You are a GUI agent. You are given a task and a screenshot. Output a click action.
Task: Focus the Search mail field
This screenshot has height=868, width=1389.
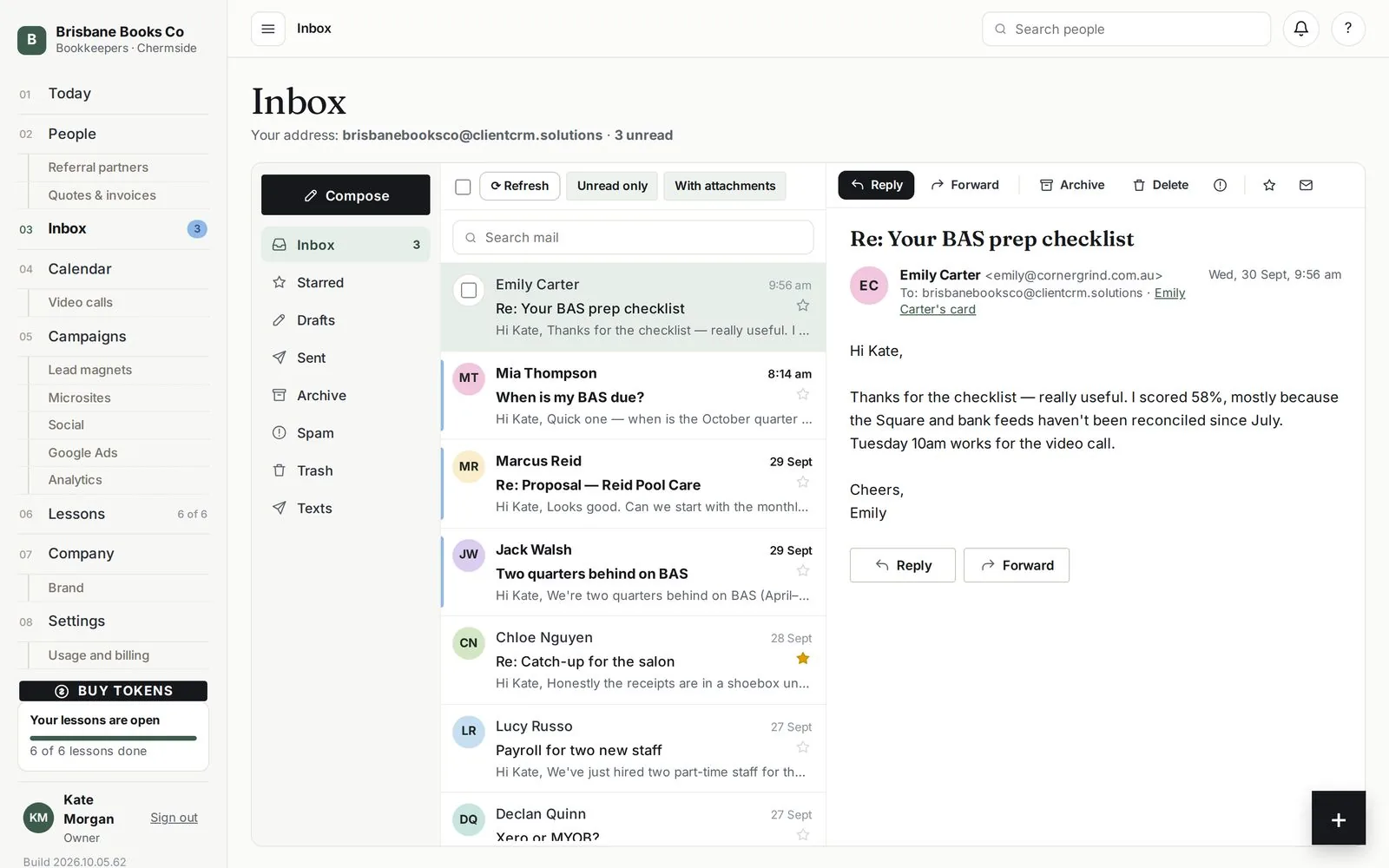point(633,237)
